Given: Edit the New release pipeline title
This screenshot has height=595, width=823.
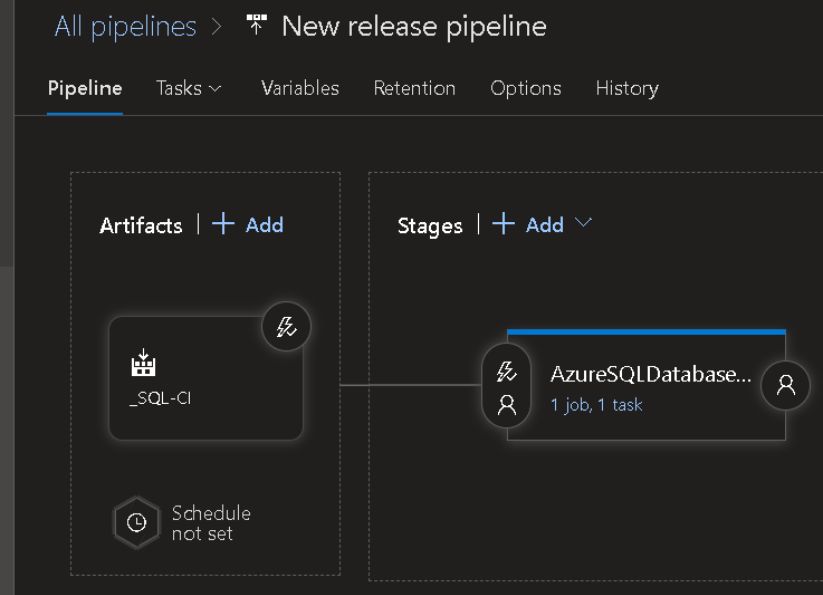Looking at the screenshot, I should pos(414,27).
